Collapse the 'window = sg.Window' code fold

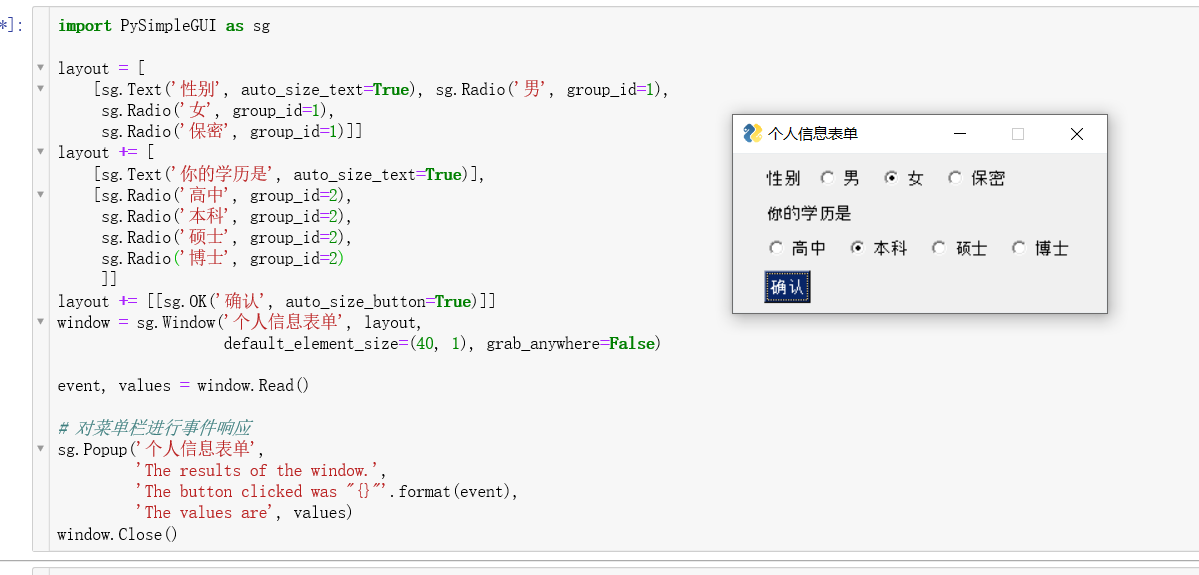(41, 322)
